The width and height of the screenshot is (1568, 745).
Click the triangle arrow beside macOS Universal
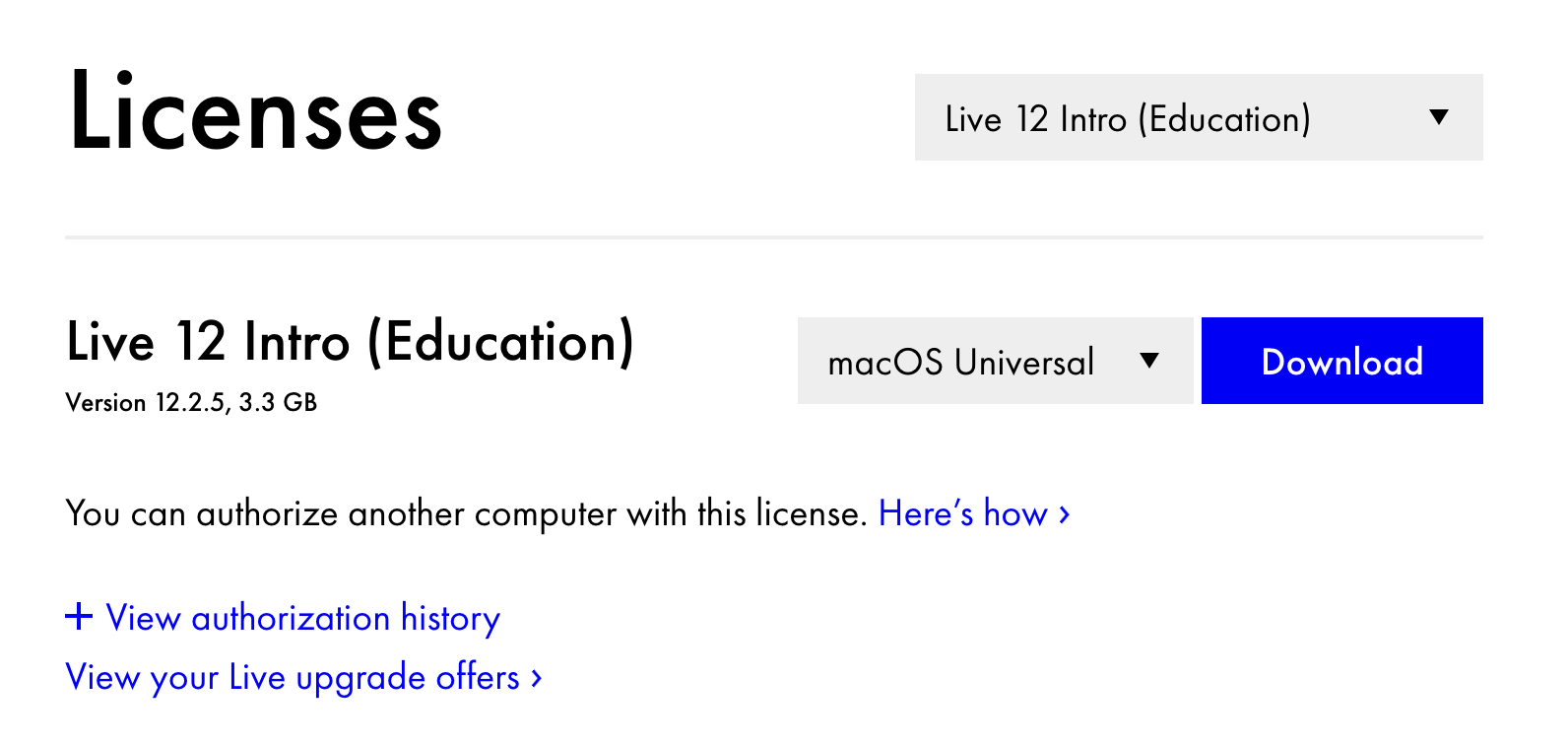(1149, 361)
